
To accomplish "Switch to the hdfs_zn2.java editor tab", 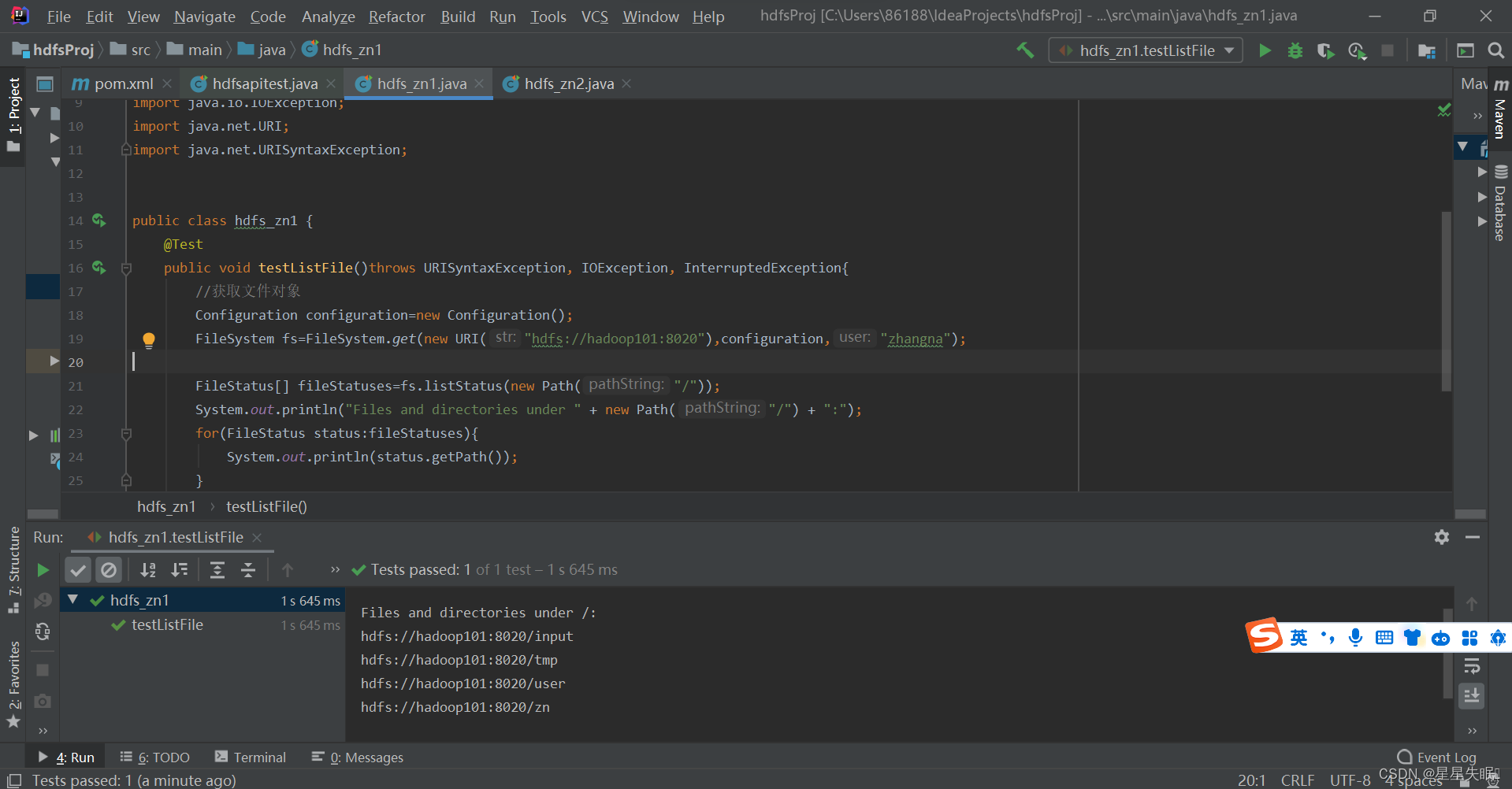I will click(x=567, y=83).
